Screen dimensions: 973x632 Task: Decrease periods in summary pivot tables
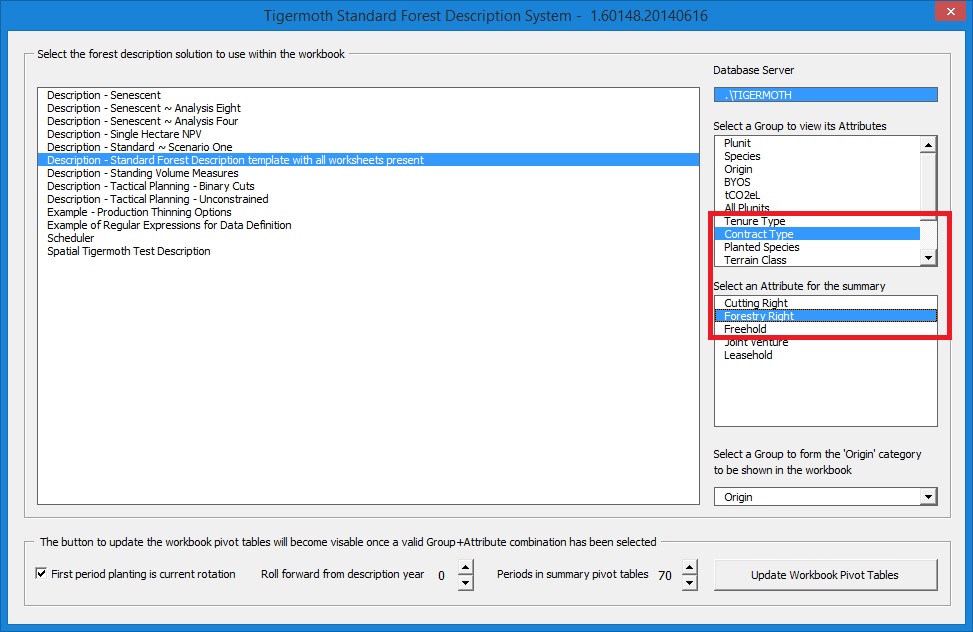[x=689, y=582]
